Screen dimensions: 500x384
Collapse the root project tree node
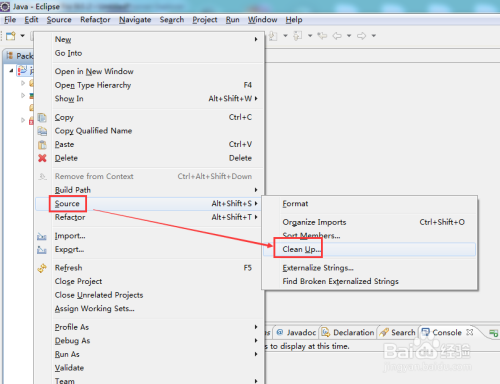tap(11, 70)
